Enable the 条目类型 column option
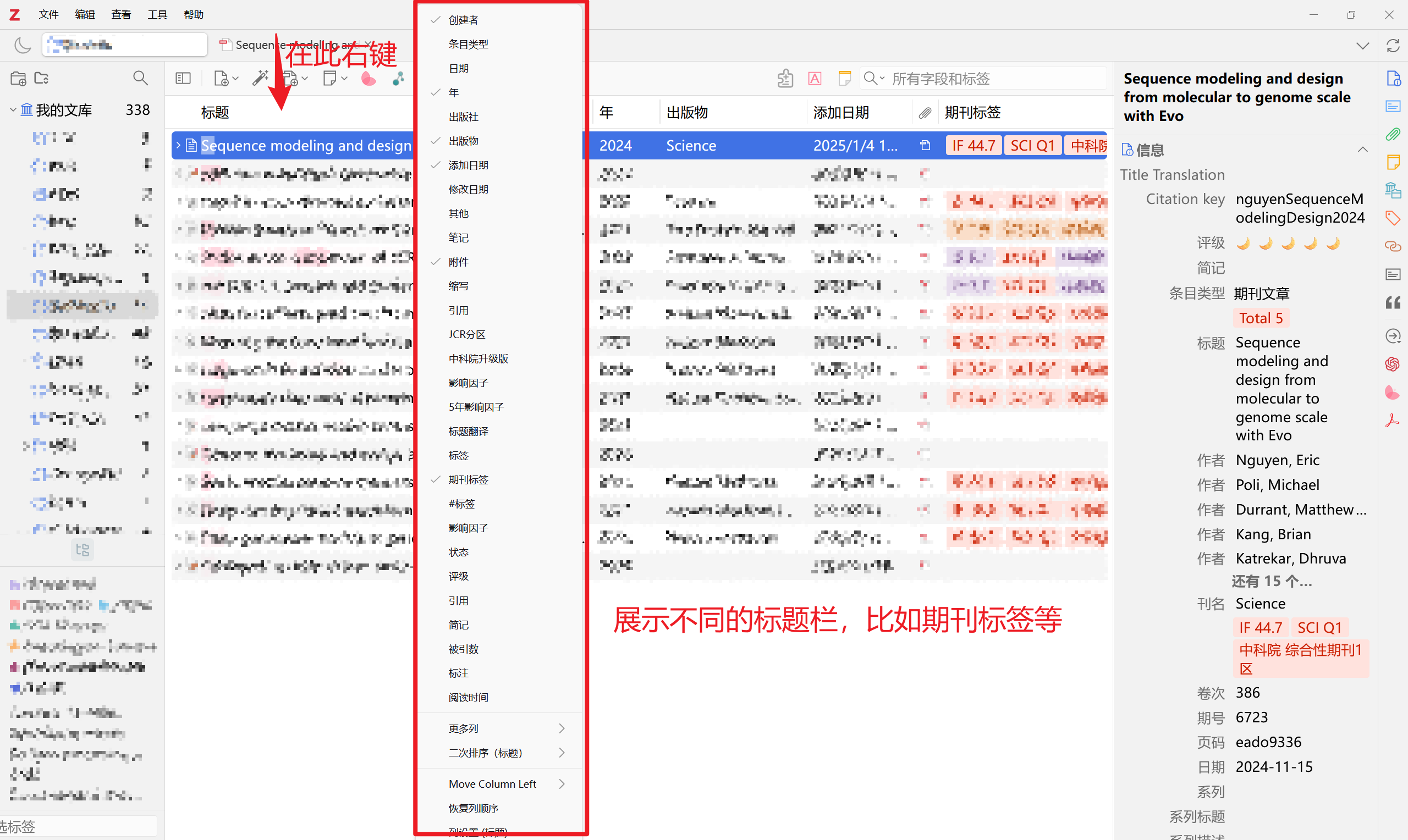The image size is (1408, 840). 468,44
